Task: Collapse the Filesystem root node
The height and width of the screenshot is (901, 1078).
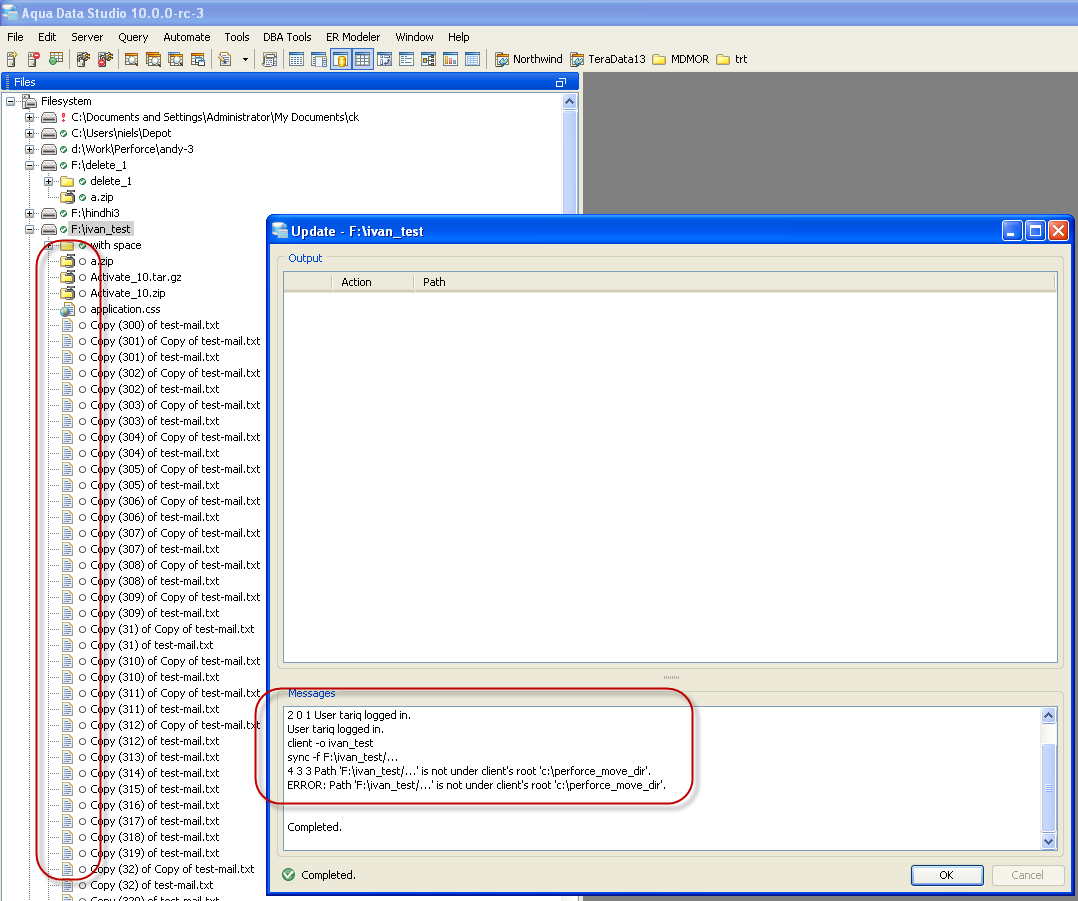Action: [x=10, y=101]
